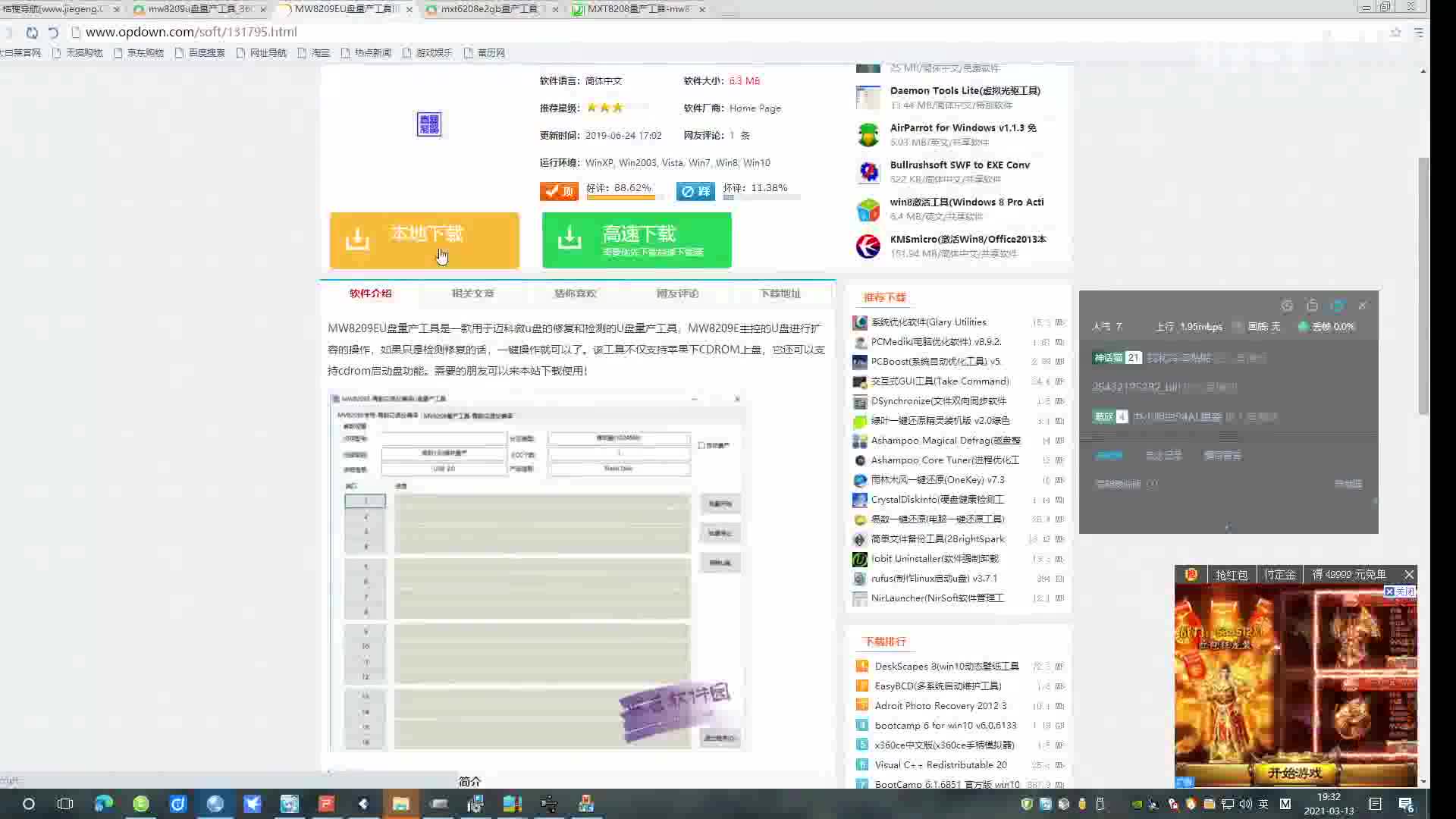Screen dimensions: 1456x819
Task: Click the green 高速下载 button
Action: click(x=636, y=240)
